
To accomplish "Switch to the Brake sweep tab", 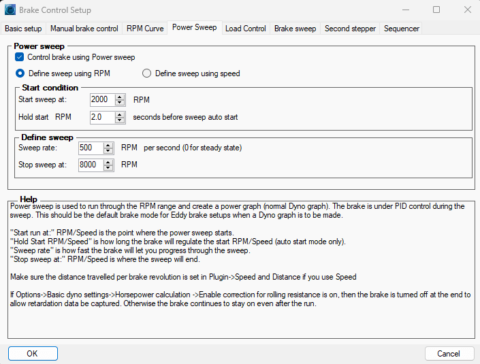I will click(x=295, y=29).
